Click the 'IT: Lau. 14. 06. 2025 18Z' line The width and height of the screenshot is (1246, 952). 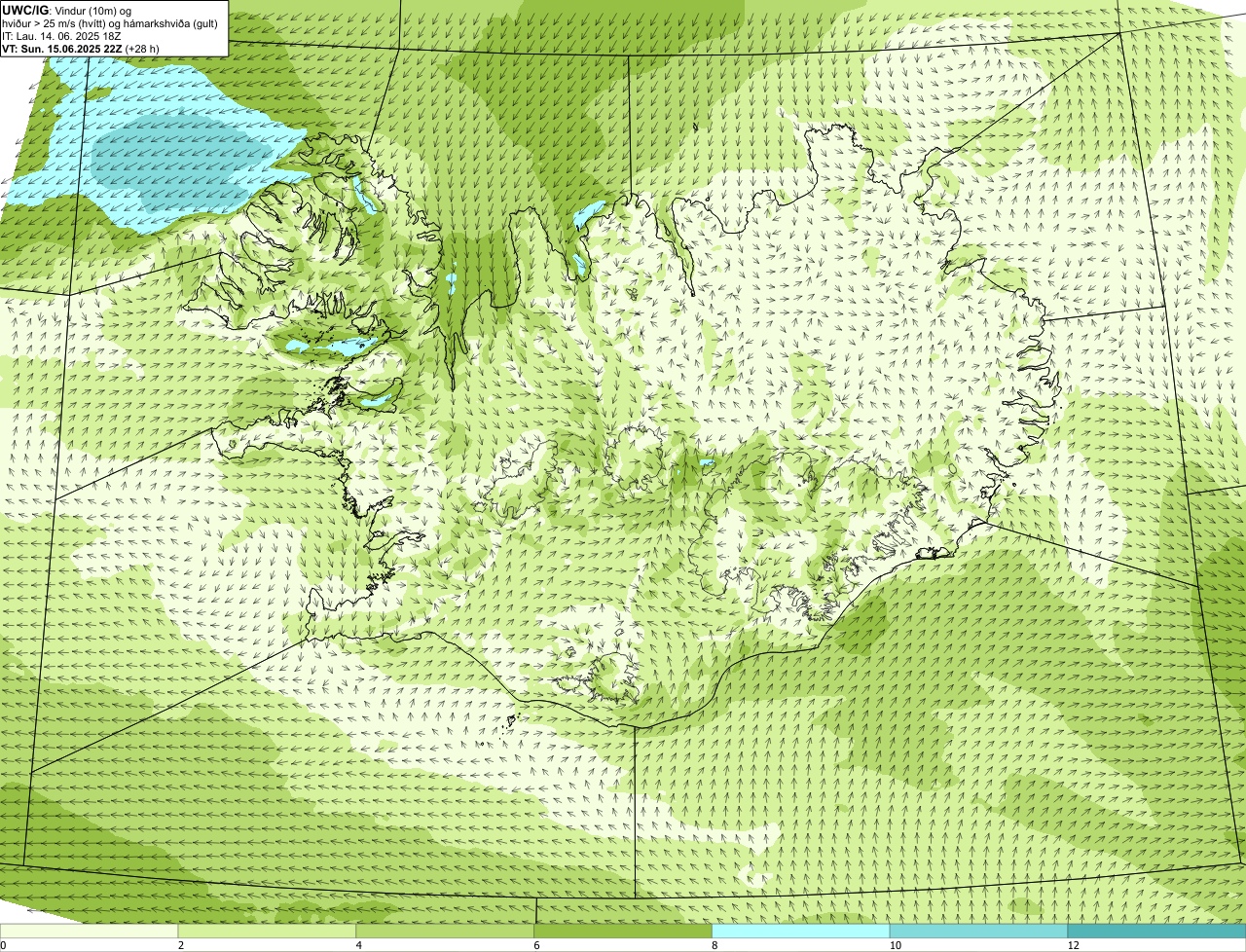pos(62,36)
